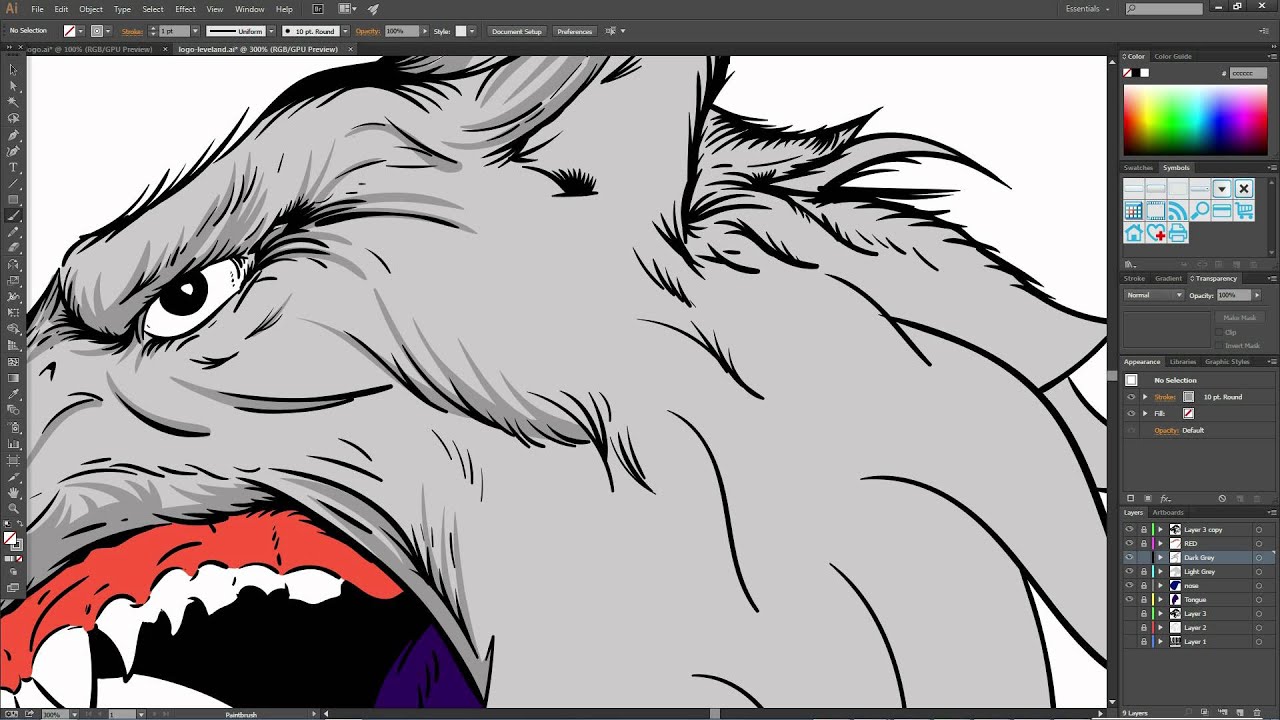Hide the Tongue layer
Screen dimensions: 1280x720
[x=1130, y=599]
